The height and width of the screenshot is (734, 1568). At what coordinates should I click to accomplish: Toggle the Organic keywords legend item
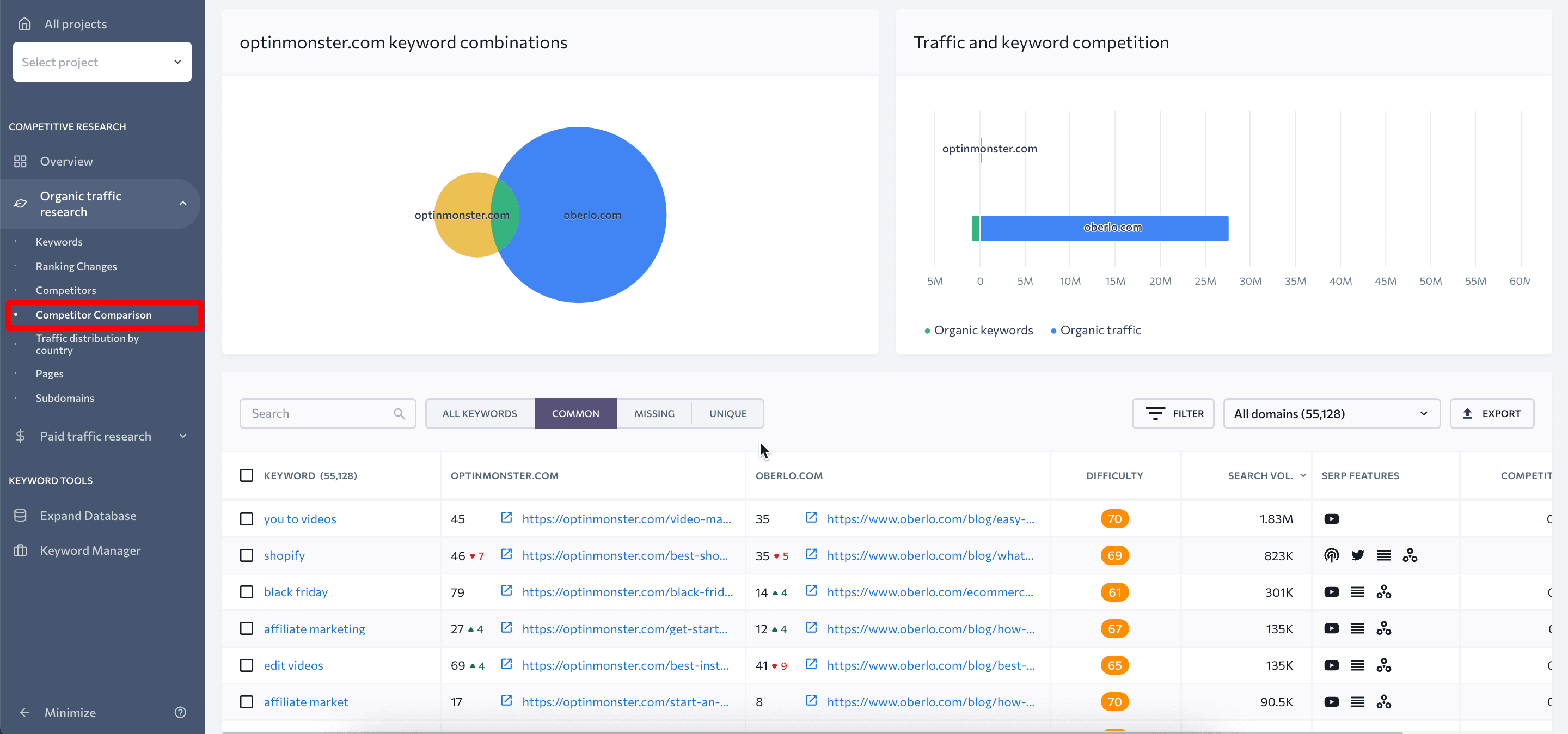(979, 330)
